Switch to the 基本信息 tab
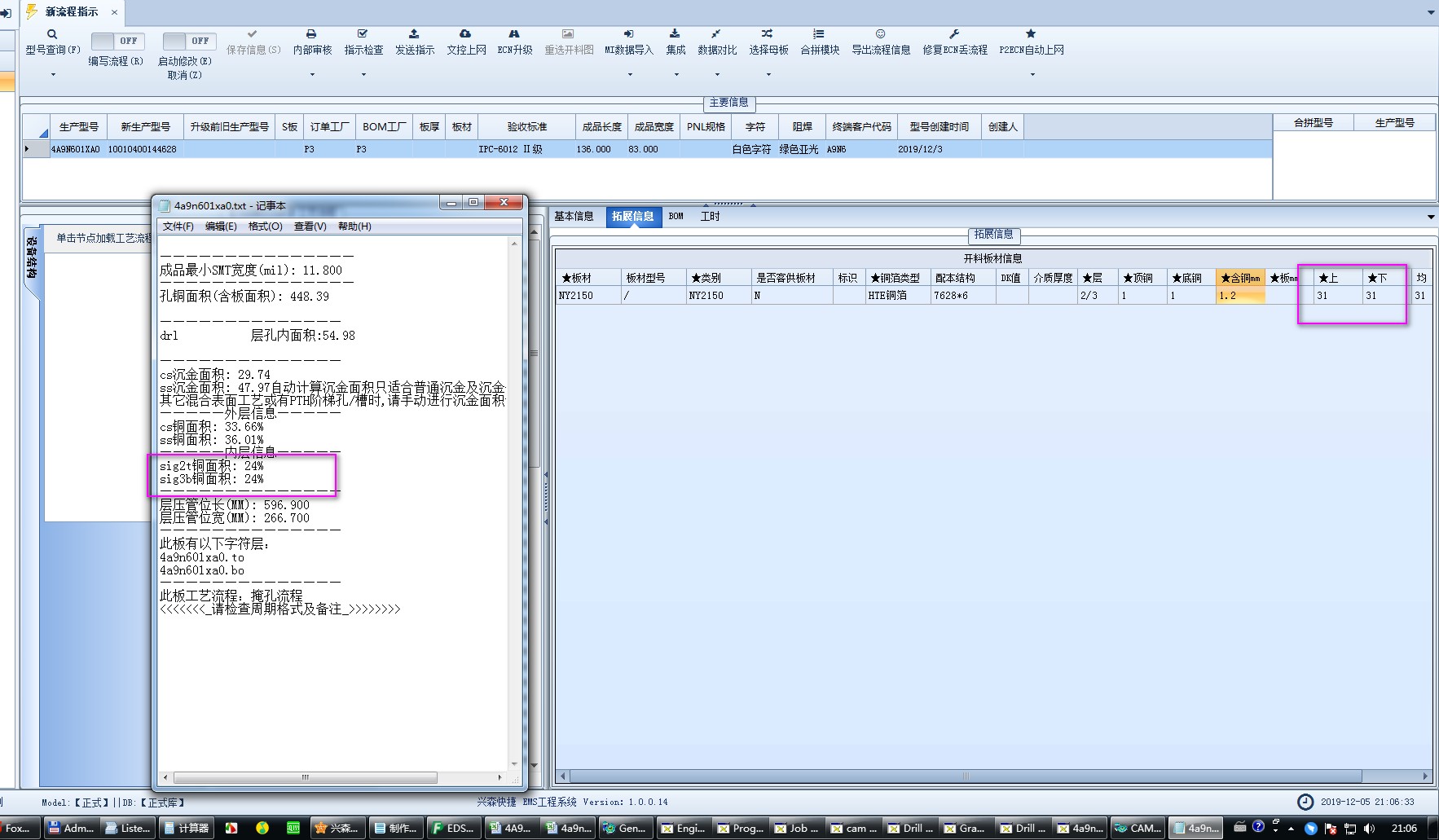The width and height of the screenshot is (1439, 840). pos(574,216)
